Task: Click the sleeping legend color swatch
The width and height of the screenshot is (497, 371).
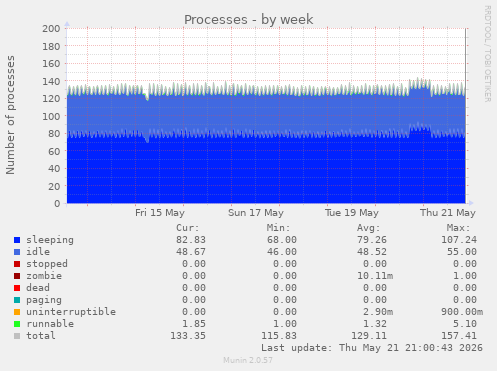Action: 17,240
